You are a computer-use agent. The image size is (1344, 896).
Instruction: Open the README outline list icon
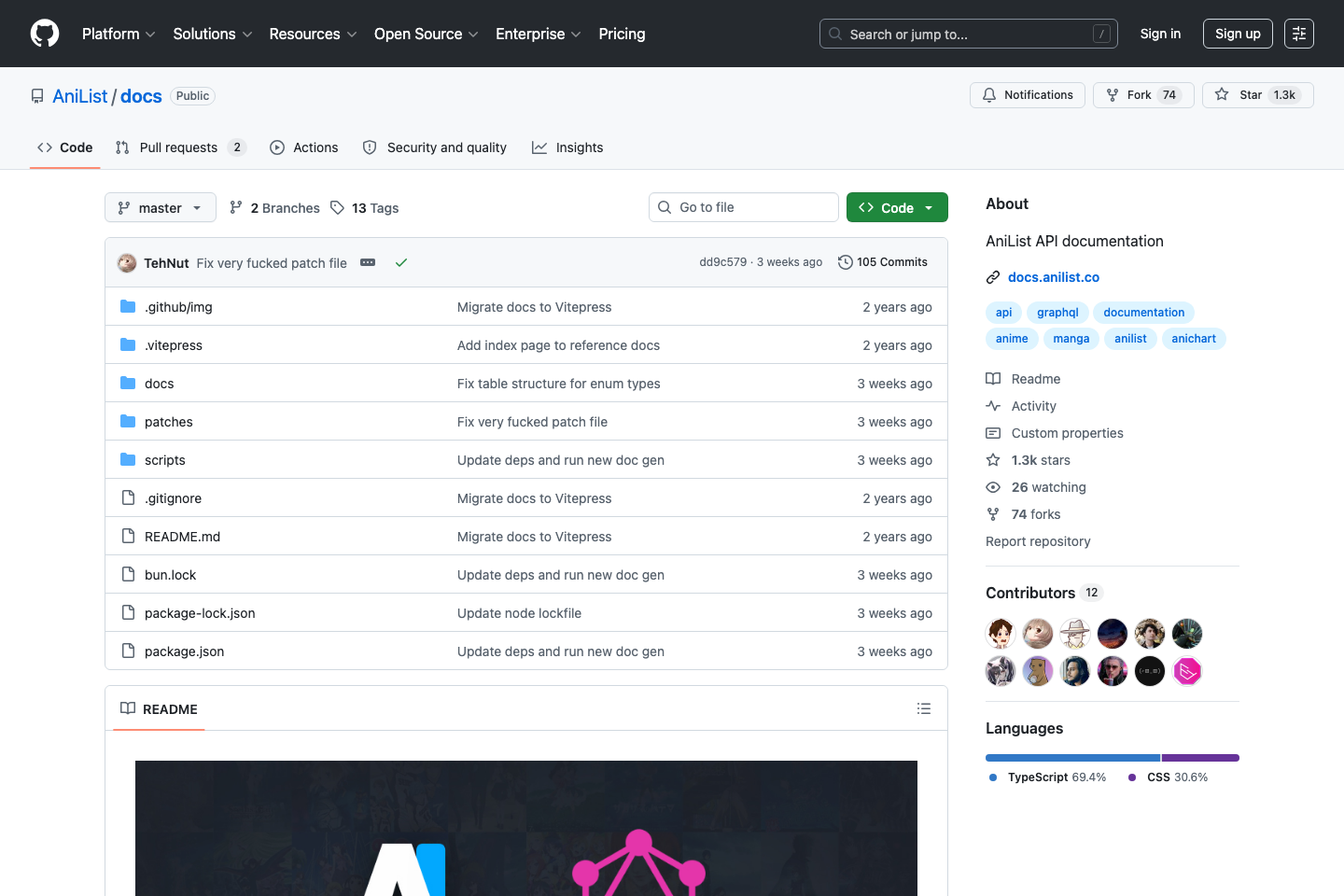924,708
